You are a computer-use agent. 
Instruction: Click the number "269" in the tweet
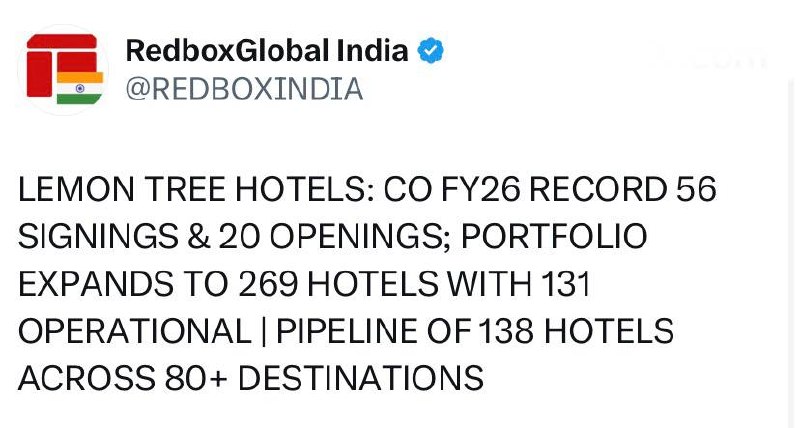269,284
